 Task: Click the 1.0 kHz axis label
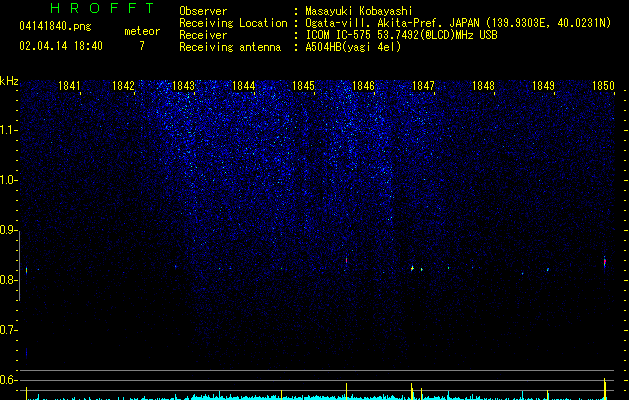click(8, 180)
